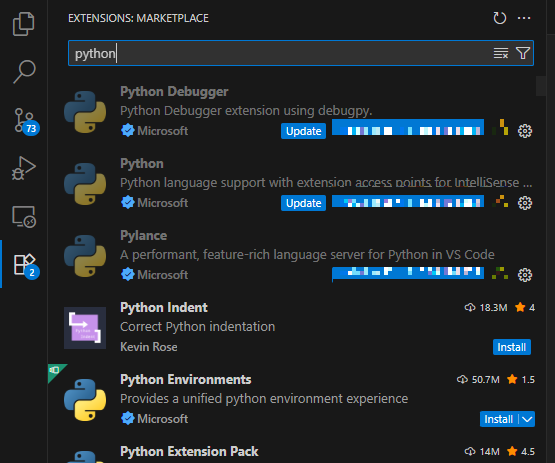
Task: Install the Python Indent extension
Action: click(x=511, y=347)
